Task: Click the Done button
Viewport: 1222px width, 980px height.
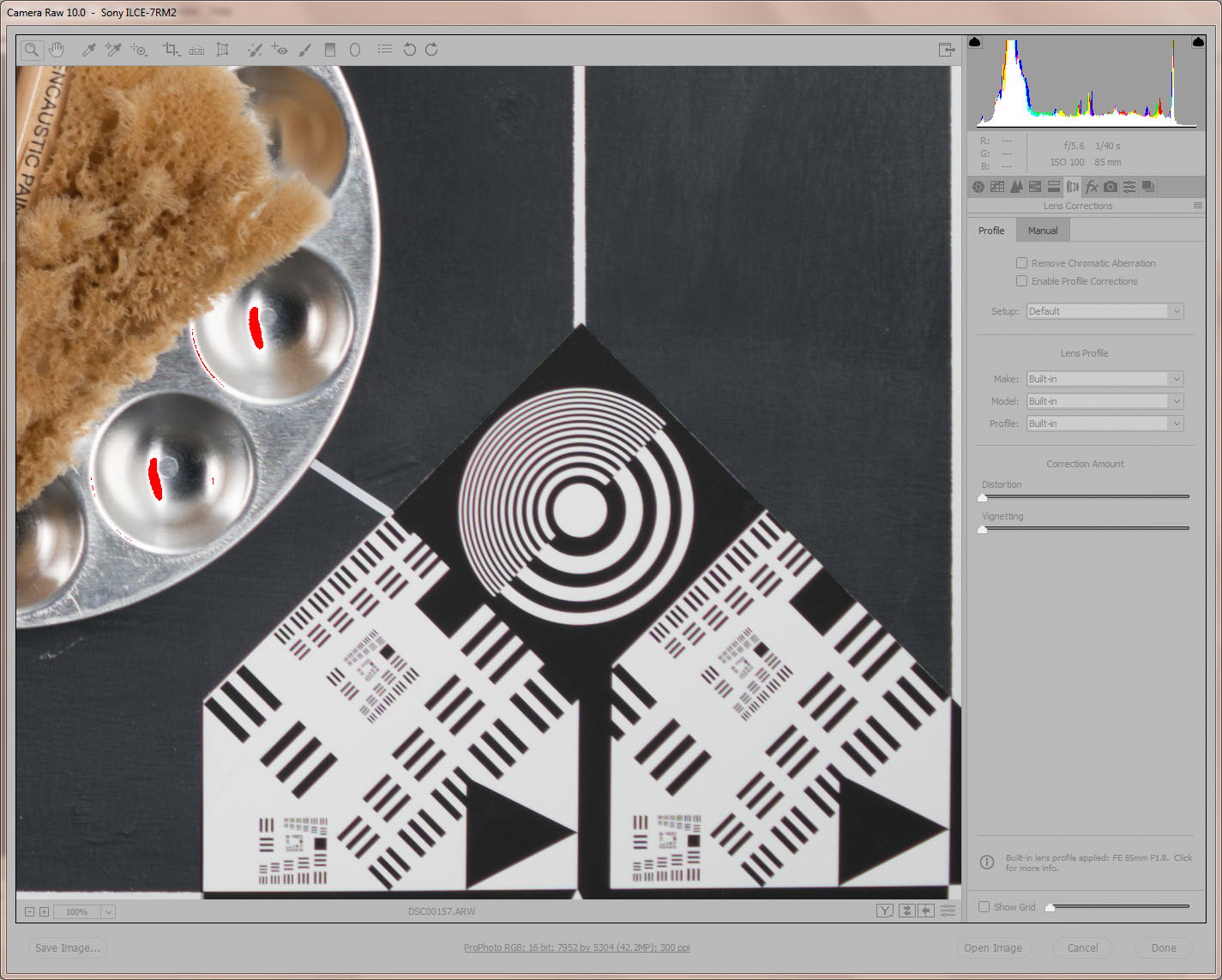Action: pos(1164,948)
